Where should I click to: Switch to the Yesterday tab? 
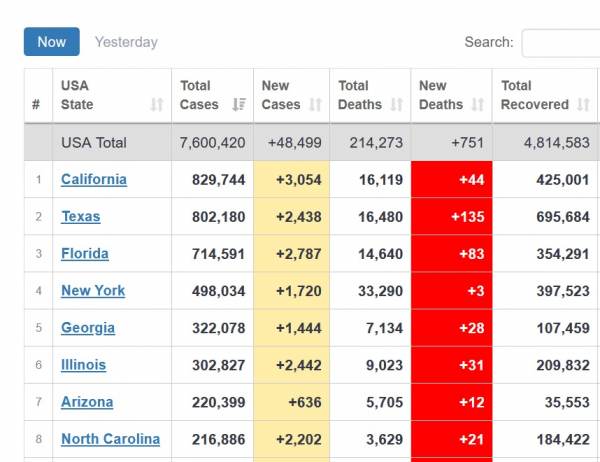click(126, 42)
